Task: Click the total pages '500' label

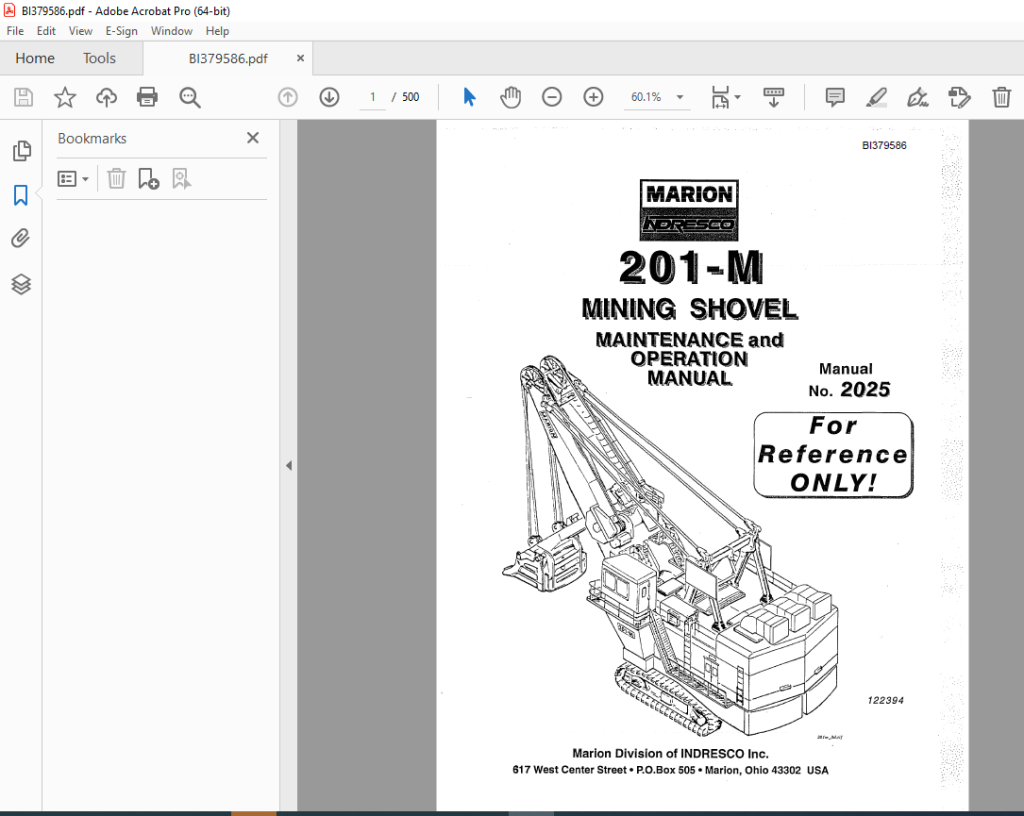Action: pyautogui.click(x=410, y=97)
